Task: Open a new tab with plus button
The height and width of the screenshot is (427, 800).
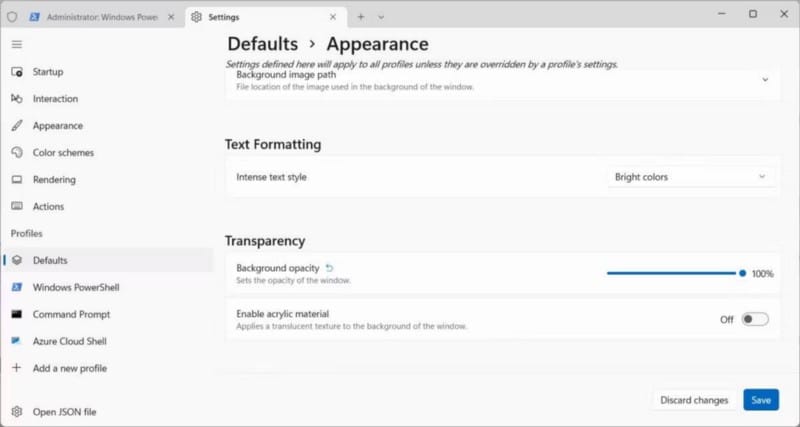Action: point(361,17)
